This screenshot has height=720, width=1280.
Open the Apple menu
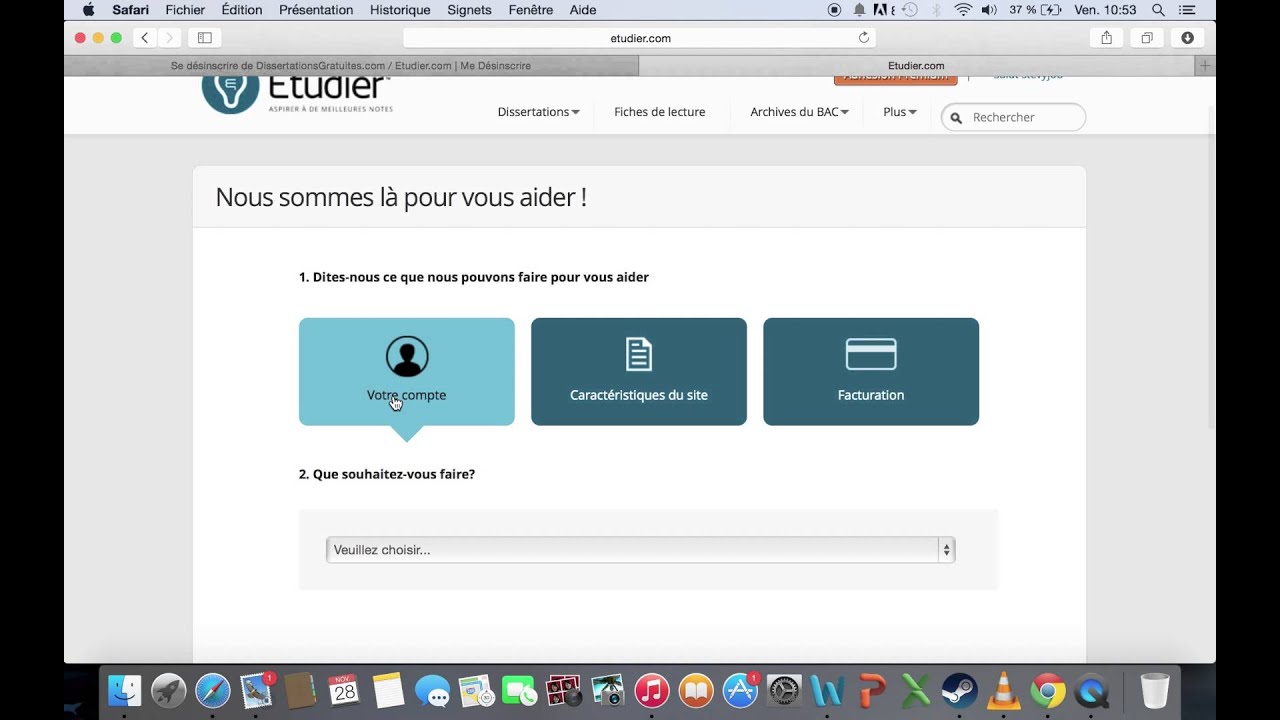[x=88, y=10]
